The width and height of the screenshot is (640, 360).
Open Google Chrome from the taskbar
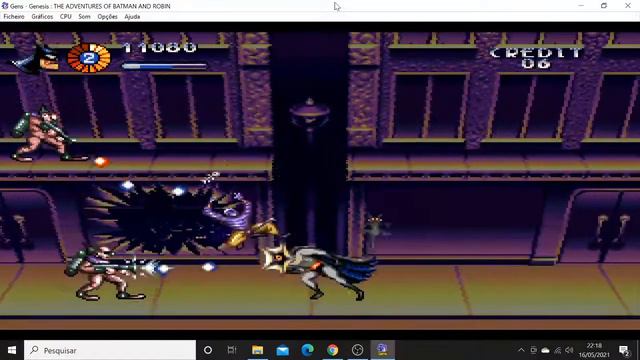pyautogui.click(x=332, y=350)
